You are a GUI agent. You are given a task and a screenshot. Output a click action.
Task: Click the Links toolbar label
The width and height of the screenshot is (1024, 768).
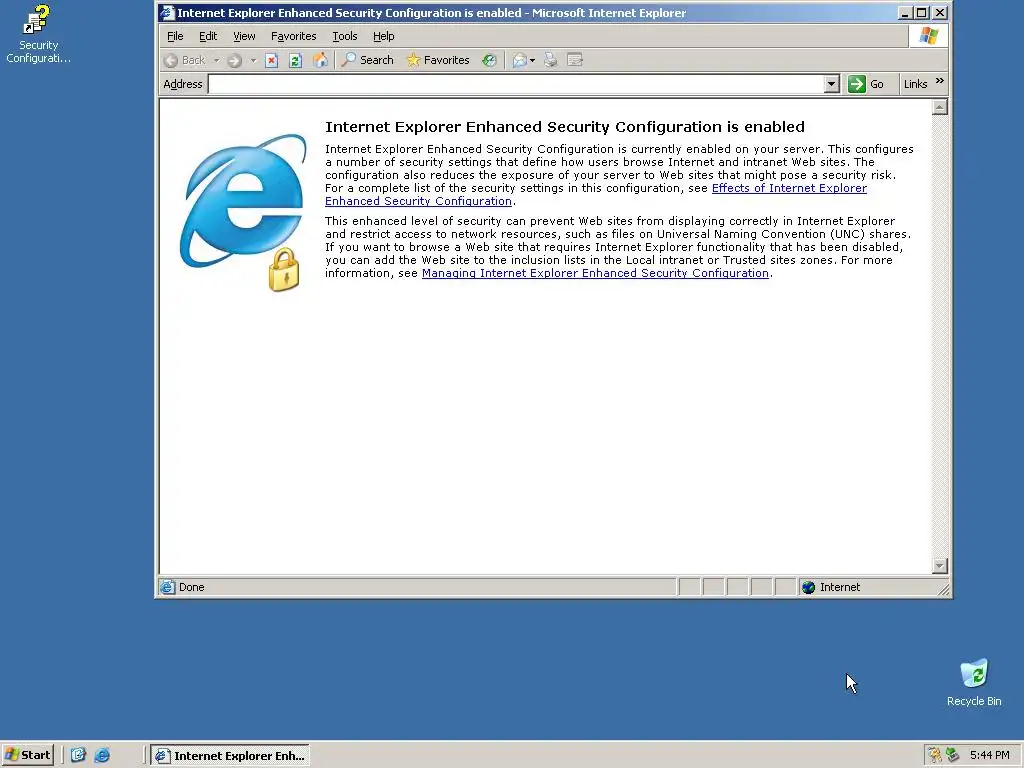click(x=915, y=84)
